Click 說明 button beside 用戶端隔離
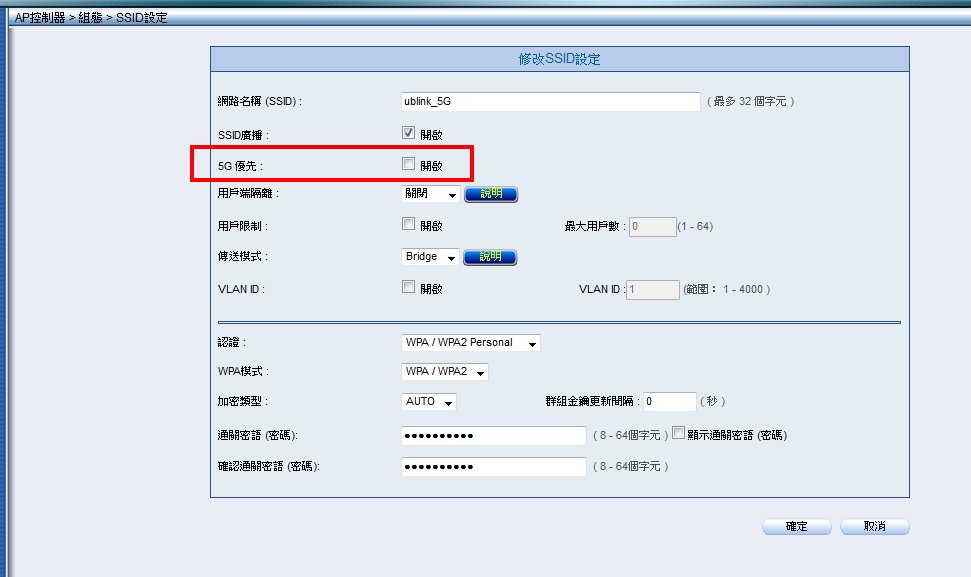The width and height of the screenshot is (971, 577). click(x=491, y=195)
